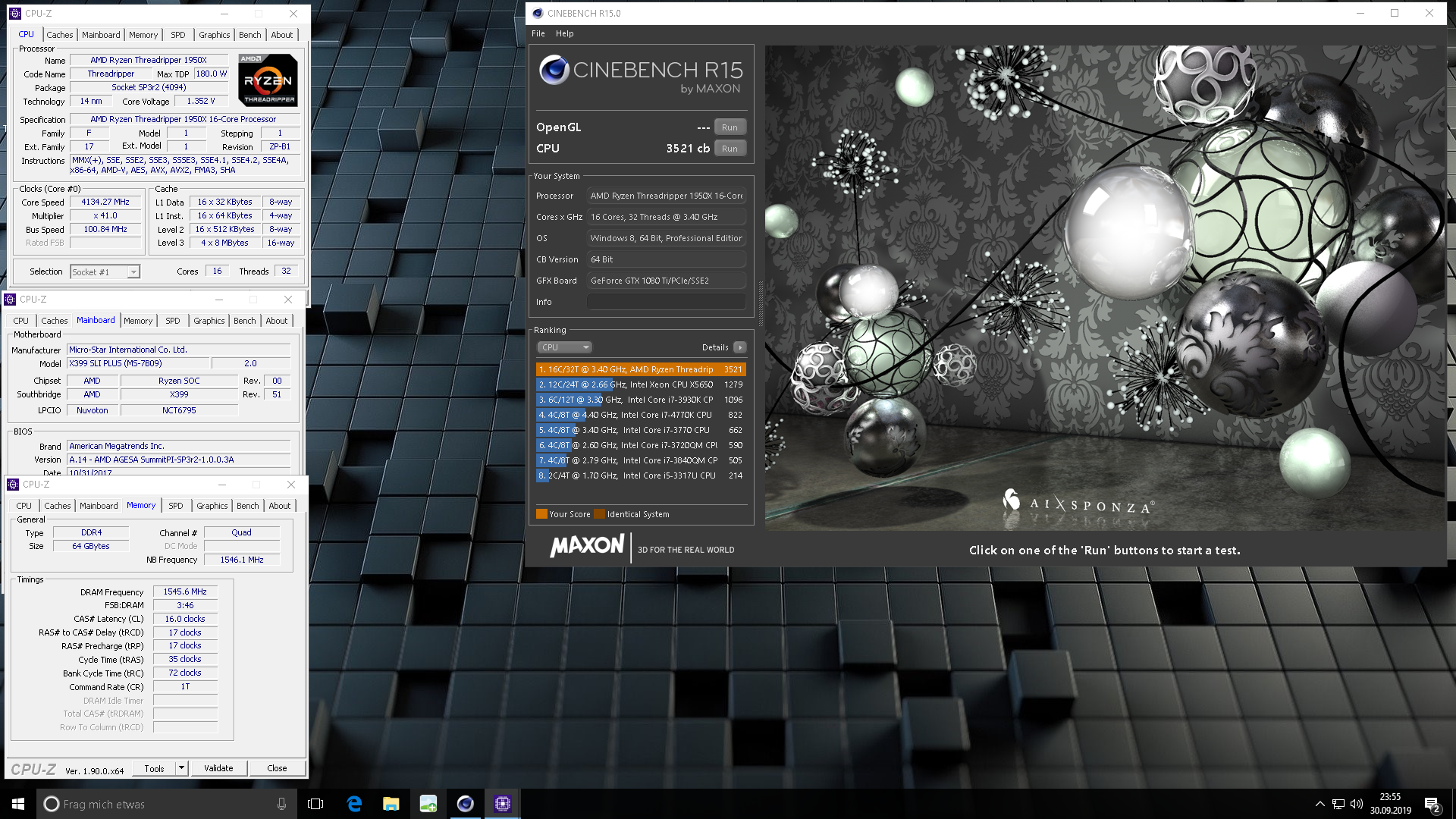The image size is (1456, 819).
Task: Open the Windows Start menu
Action: coord(18,804)
